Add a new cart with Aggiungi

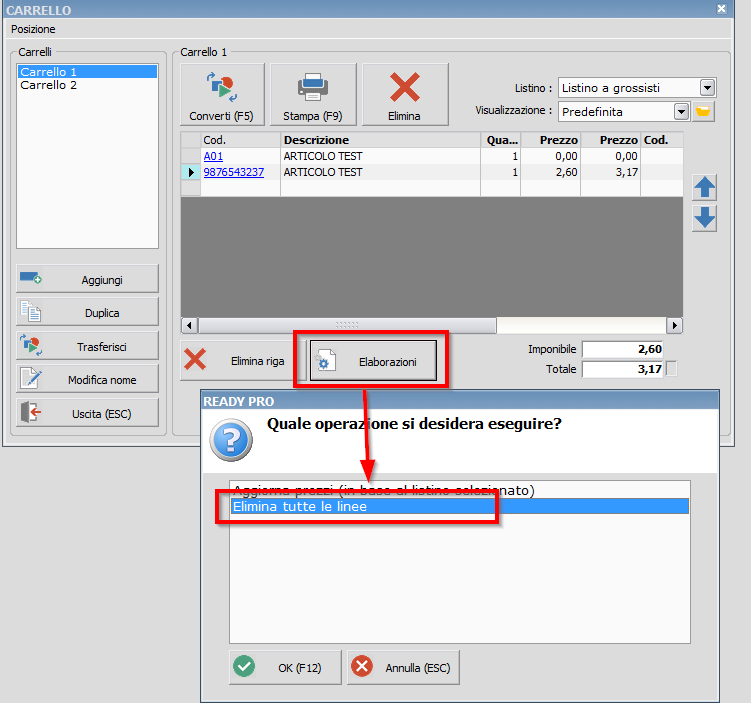(x=87, y=279)
